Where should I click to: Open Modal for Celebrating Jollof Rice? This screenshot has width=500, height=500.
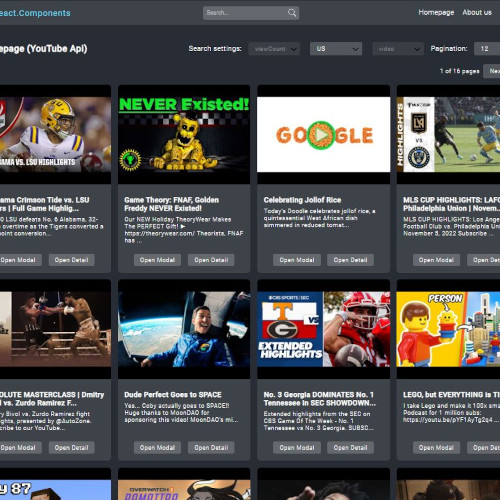click(x=297, y=260)
